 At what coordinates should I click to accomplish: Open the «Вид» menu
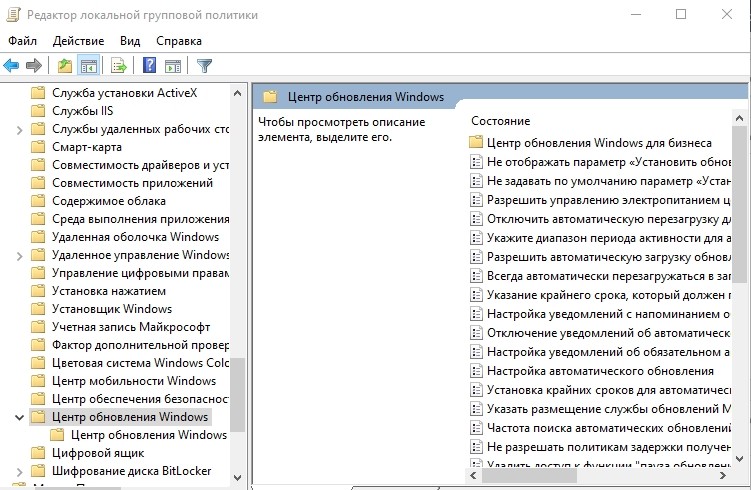(130, 41)
